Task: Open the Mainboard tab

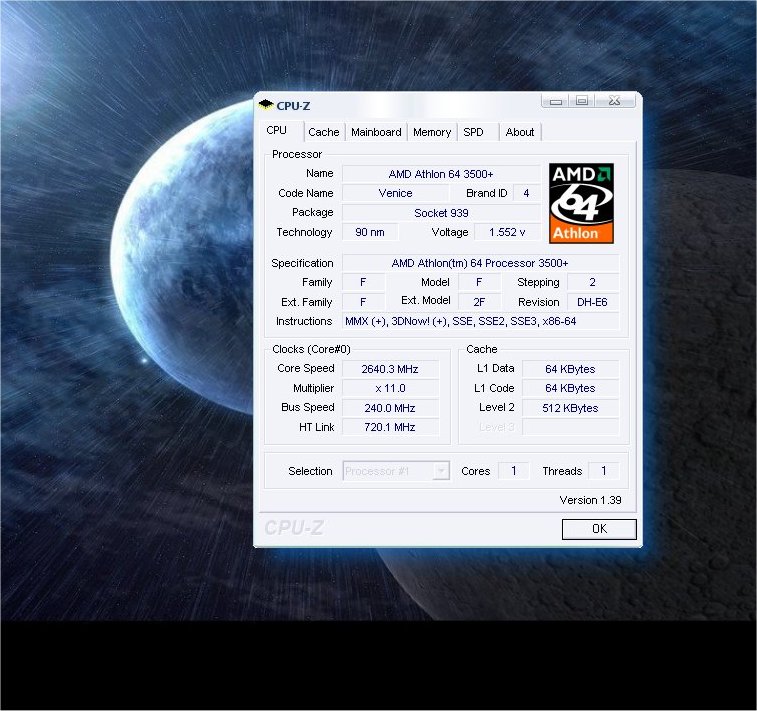Action: coord(376,132)
